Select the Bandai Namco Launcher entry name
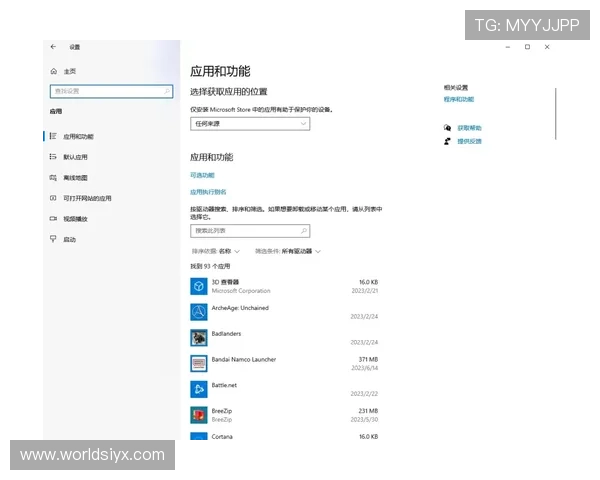The width and height of the screenshot is (600, 480). click(x=244, y=359)
